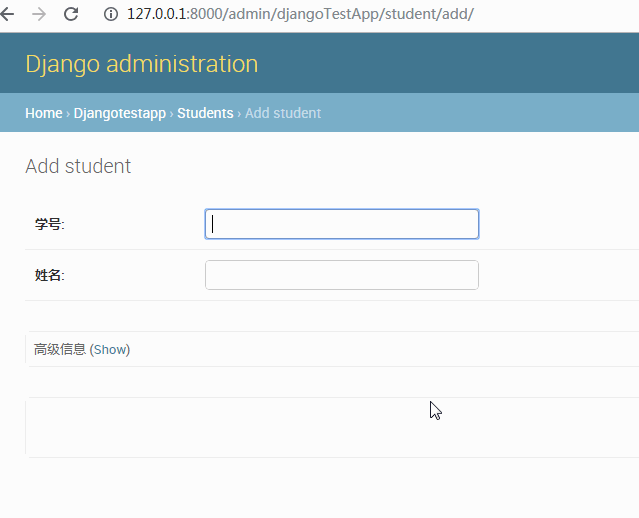This screenshot has width=639, height=518.
Task: Click the Add student heading
Action: pos(78,166)
